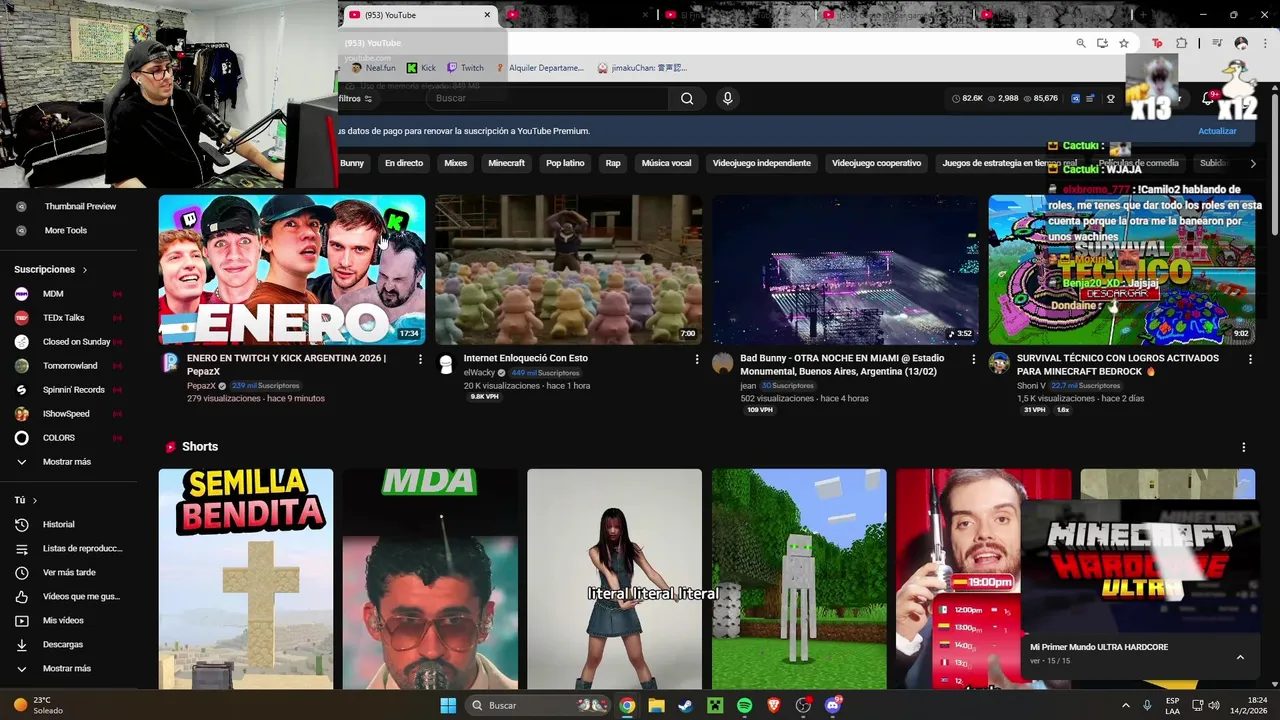Click the Thumbnail Preview sidebar icon
The image size is (1280, 720).
coord(21,206)
